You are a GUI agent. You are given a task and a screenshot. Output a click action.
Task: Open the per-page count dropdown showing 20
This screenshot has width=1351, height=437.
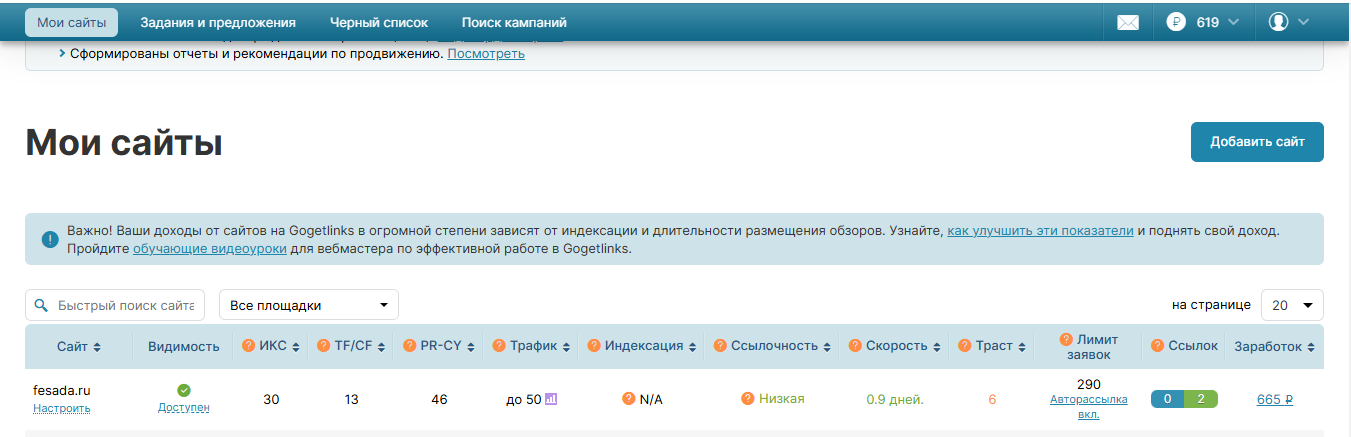pyautogui.click(x=1292, y=305)
